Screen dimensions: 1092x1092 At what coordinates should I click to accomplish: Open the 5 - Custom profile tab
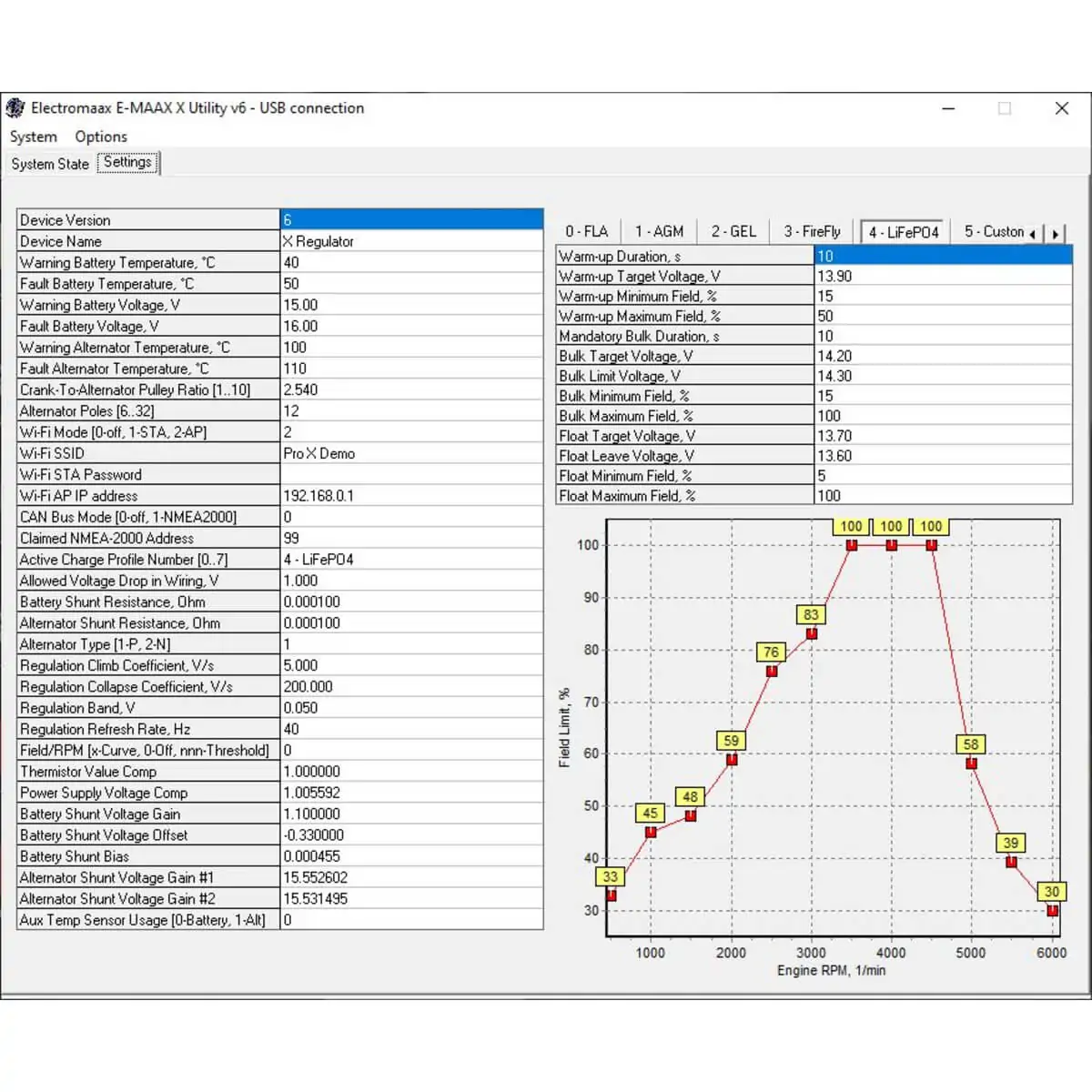pyautogui.click(x=994, y=231)
